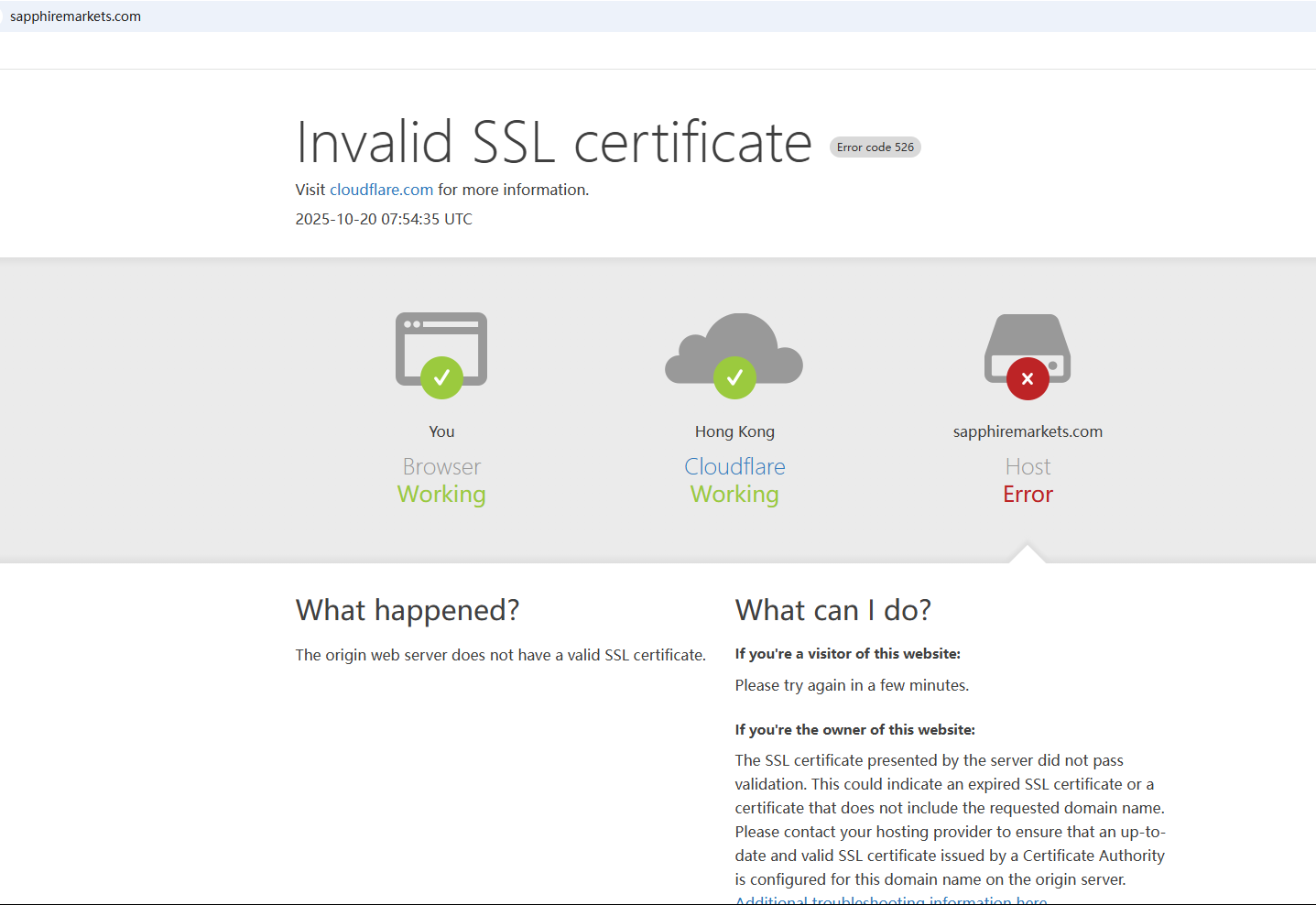Click the browser window icon above You

point(441,339)
